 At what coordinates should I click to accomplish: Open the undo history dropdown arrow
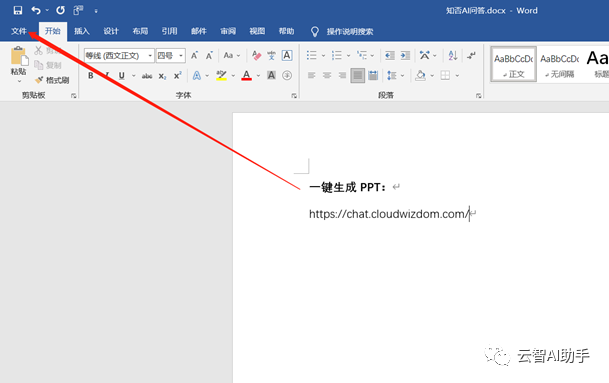point(47,10)
